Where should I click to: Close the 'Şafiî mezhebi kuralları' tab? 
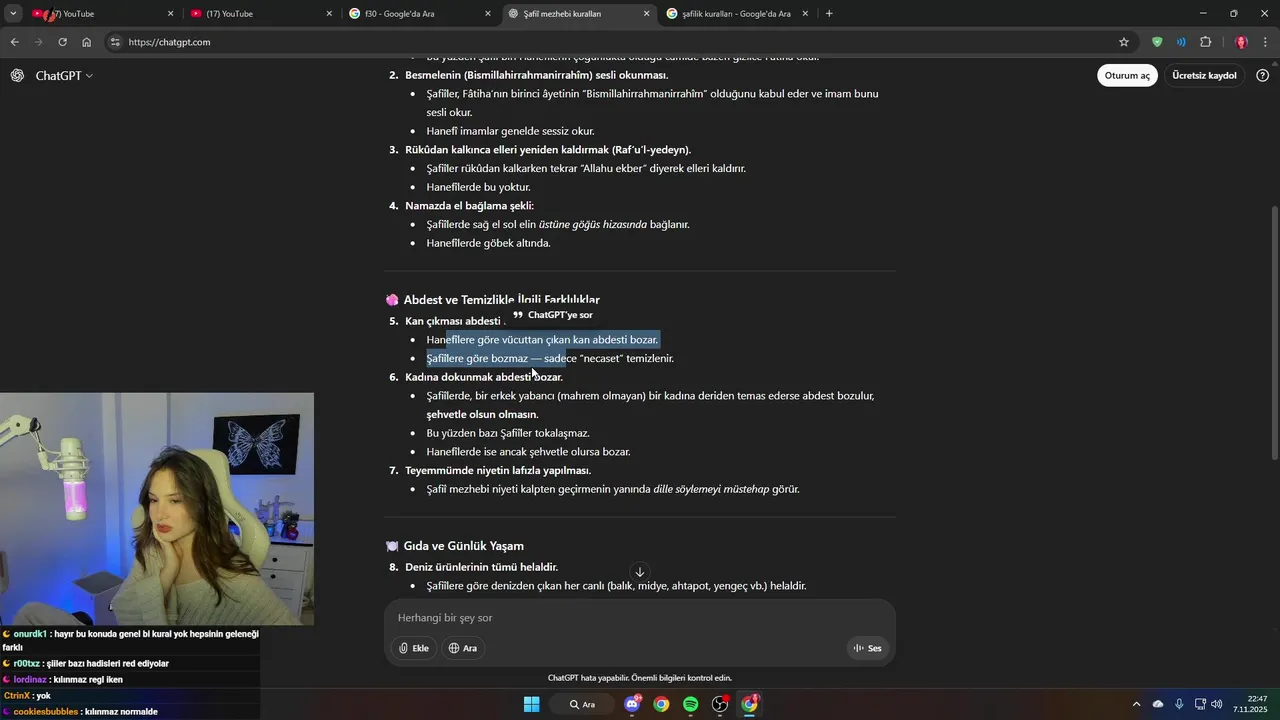click(x=646, y=14)
